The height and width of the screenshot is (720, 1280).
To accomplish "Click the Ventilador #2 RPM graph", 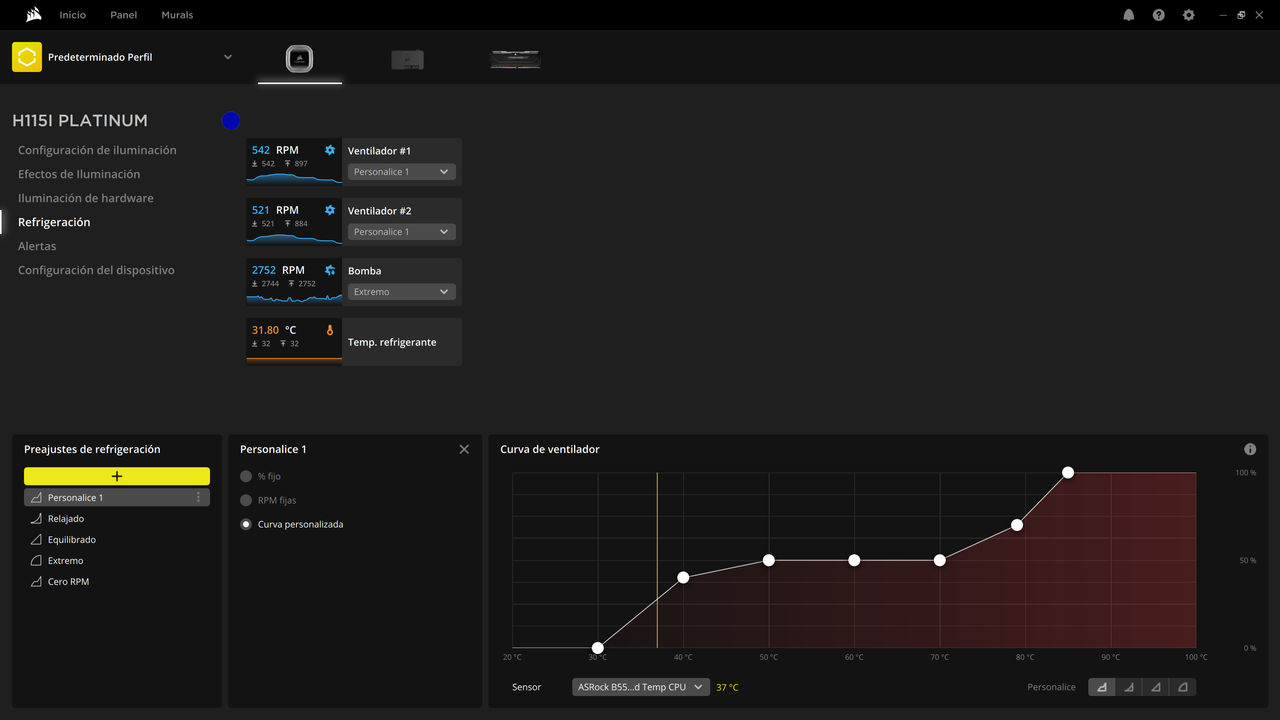I will (x=294, y=238).
